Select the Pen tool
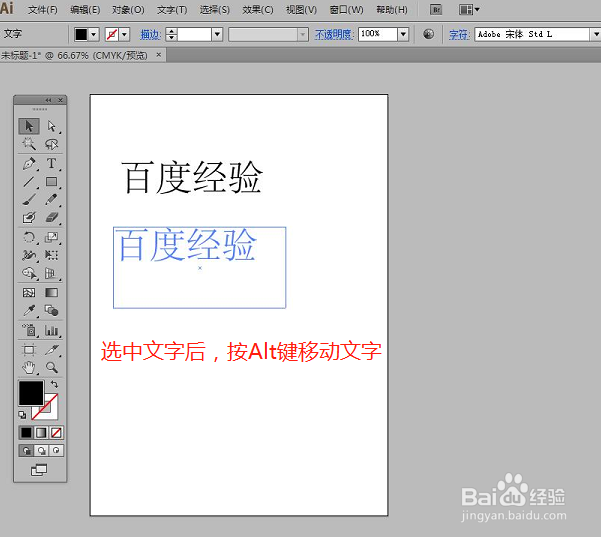This screenshot has width=601, height=537. (29, 163)
